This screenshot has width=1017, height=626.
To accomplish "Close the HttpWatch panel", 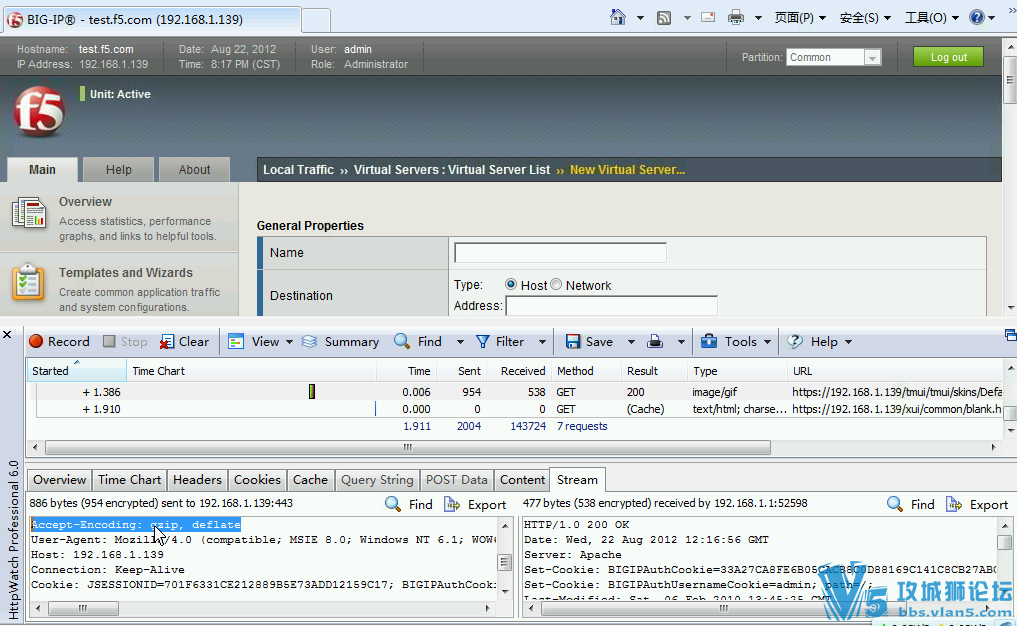I will click(7, 335).
